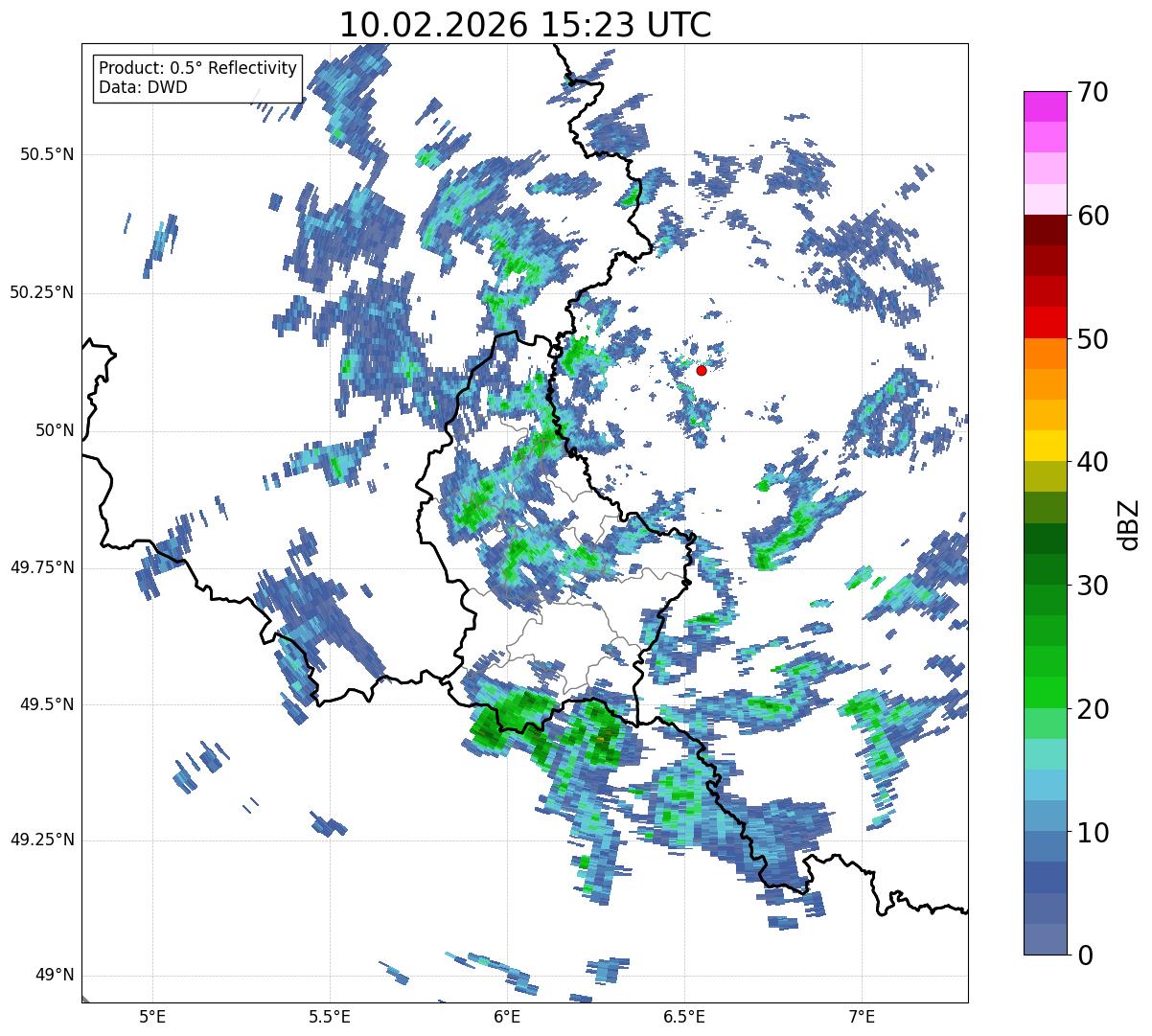Screen dimensions: 1152x1036
Task: Click the 50.25°N latitude label
Action: point(41,293)
